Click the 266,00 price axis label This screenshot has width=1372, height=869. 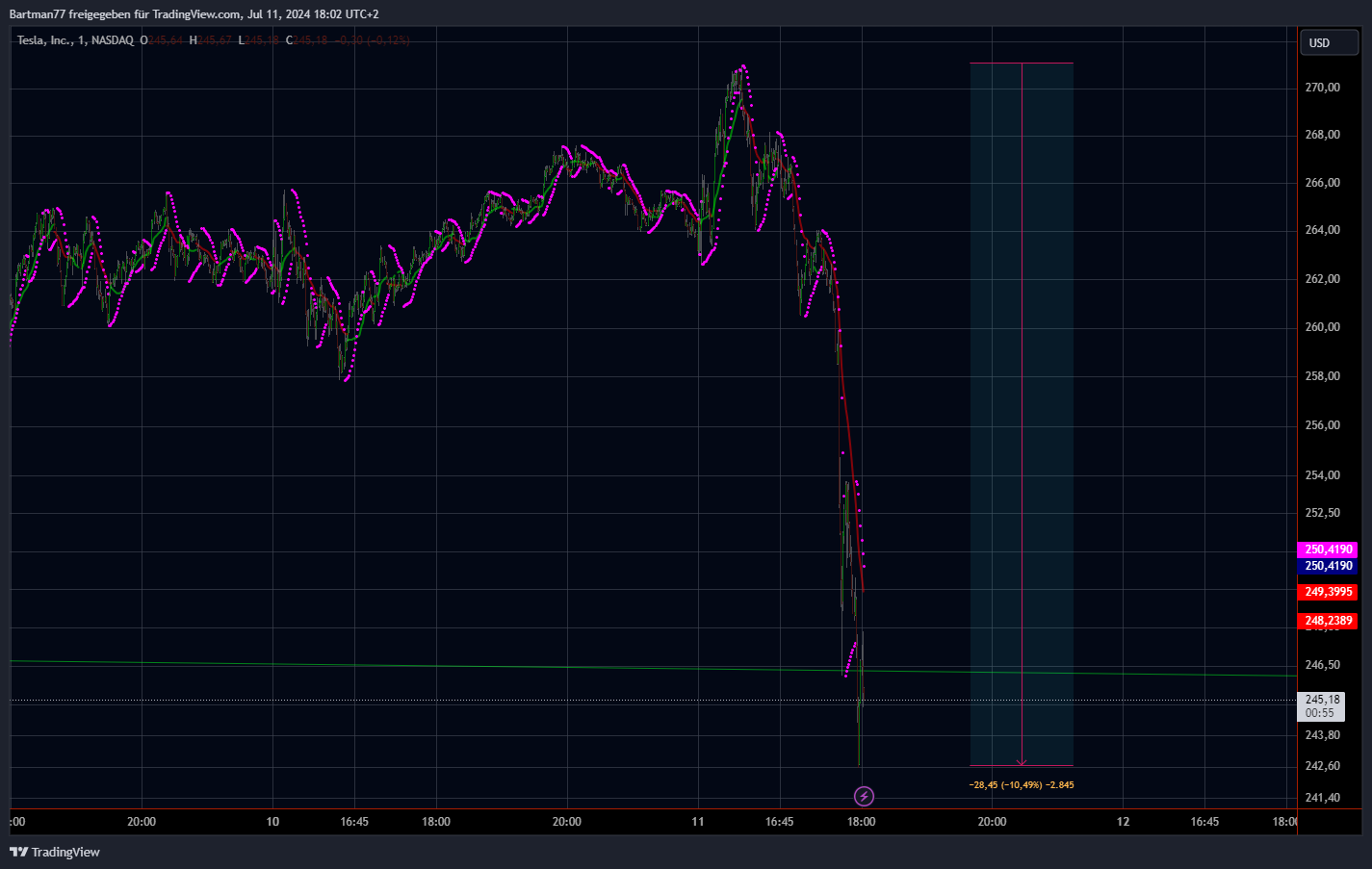tap(1322, 183)
